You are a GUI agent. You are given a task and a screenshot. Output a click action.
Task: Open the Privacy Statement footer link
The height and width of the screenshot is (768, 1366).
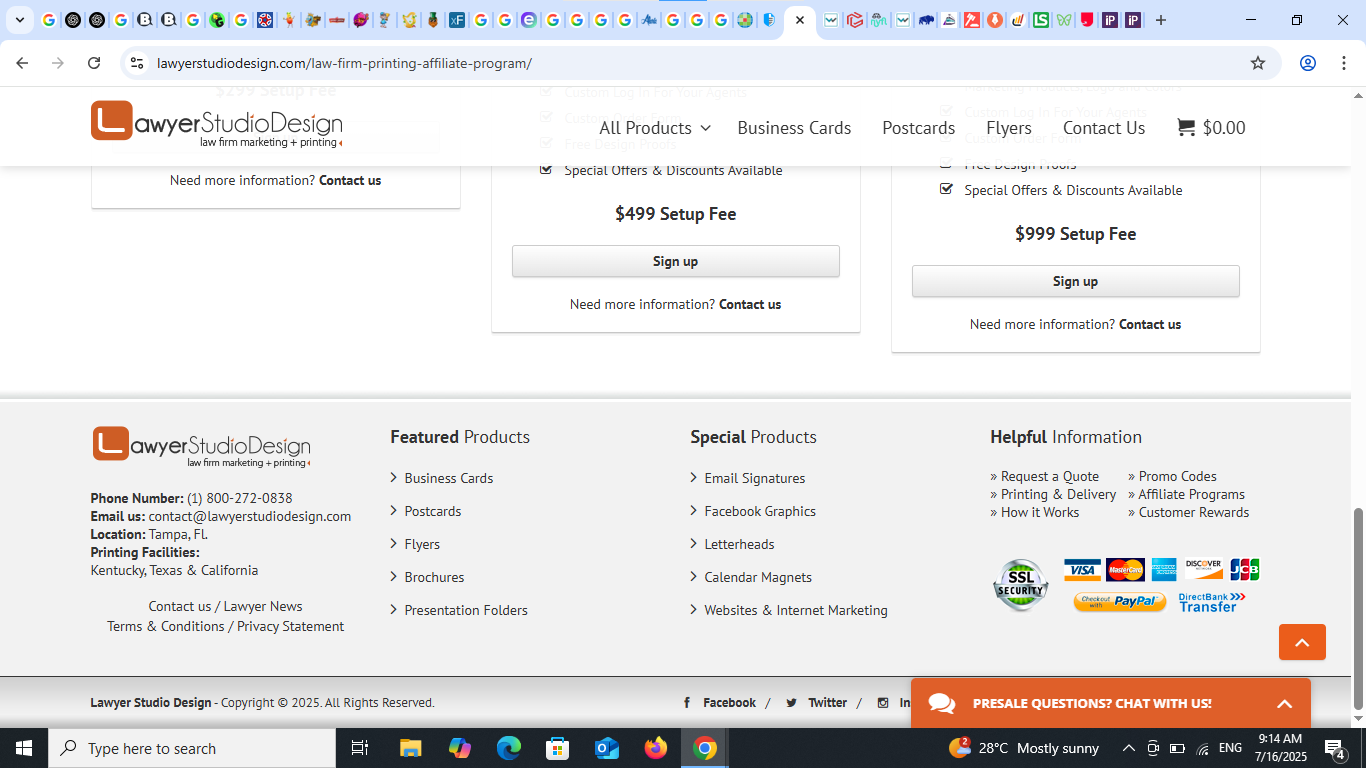pos(290,626)
